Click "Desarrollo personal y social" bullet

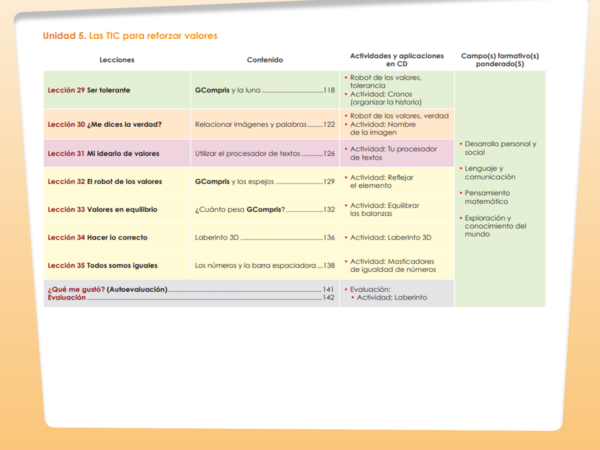tap(498, 148)
